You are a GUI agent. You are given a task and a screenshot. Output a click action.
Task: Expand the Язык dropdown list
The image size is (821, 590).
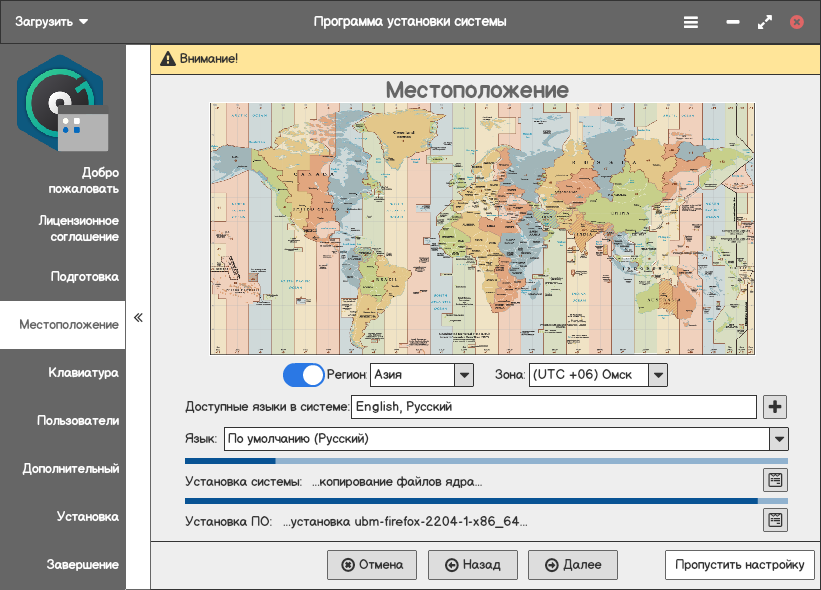(x=778, y=439)
